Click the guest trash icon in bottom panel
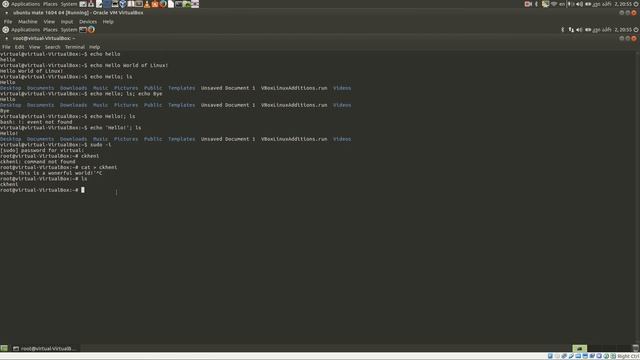Image resolution: width=640 pixels, height=360 pixels. click(x=636, y=348)
